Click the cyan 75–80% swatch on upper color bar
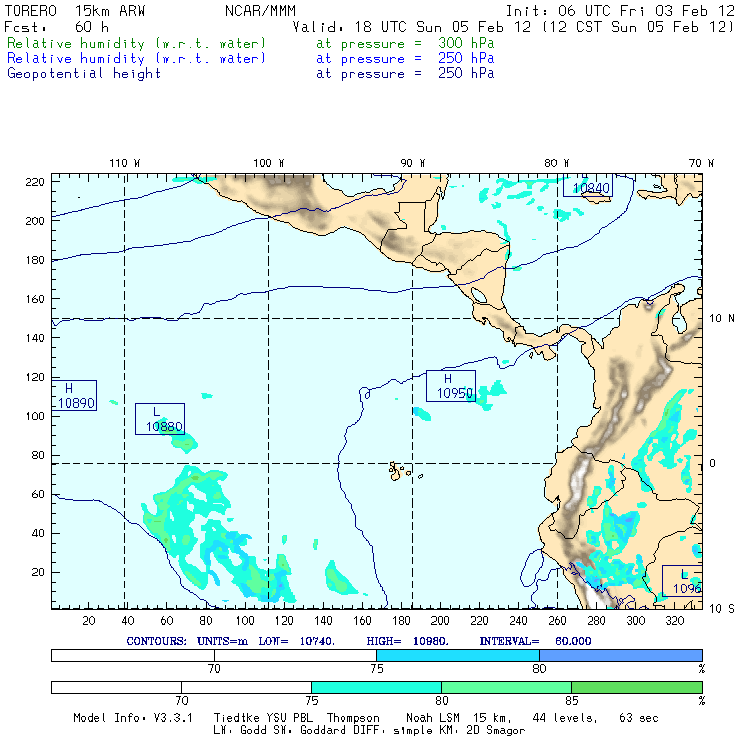The width and height of the screenshot is (740, 740). [458, 655]
